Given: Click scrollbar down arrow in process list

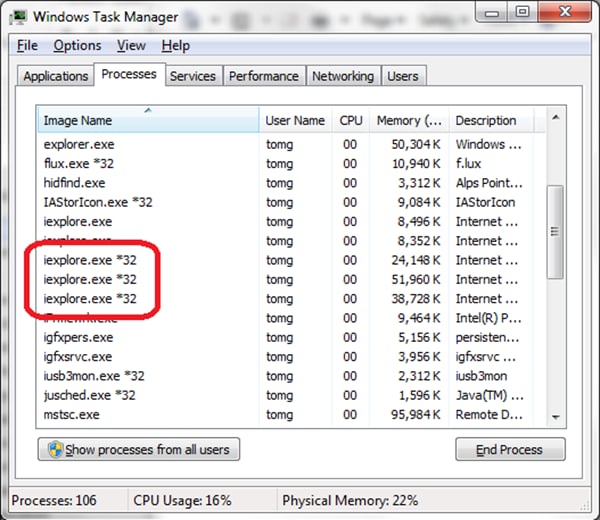Looking at the screenshot, I should click(x=556, y=417).
